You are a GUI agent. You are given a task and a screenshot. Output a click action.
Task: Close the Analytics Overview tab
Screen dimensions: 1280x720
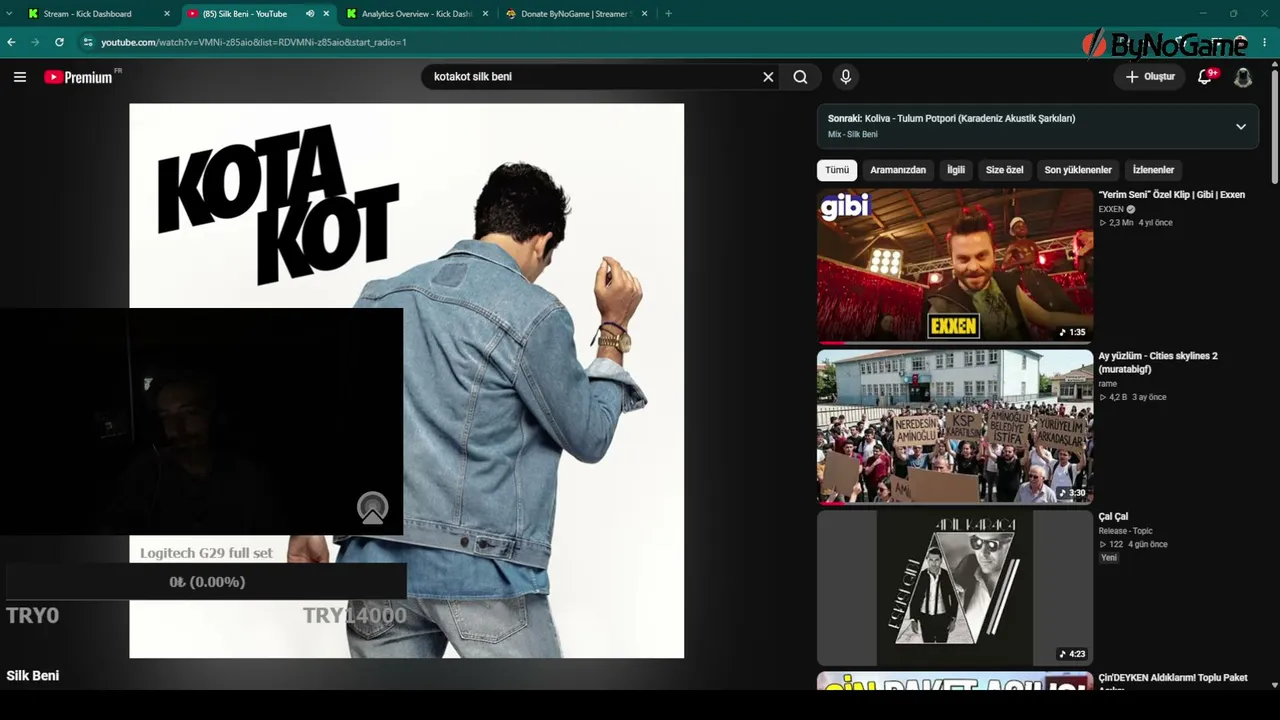click(x=486, y=14)
